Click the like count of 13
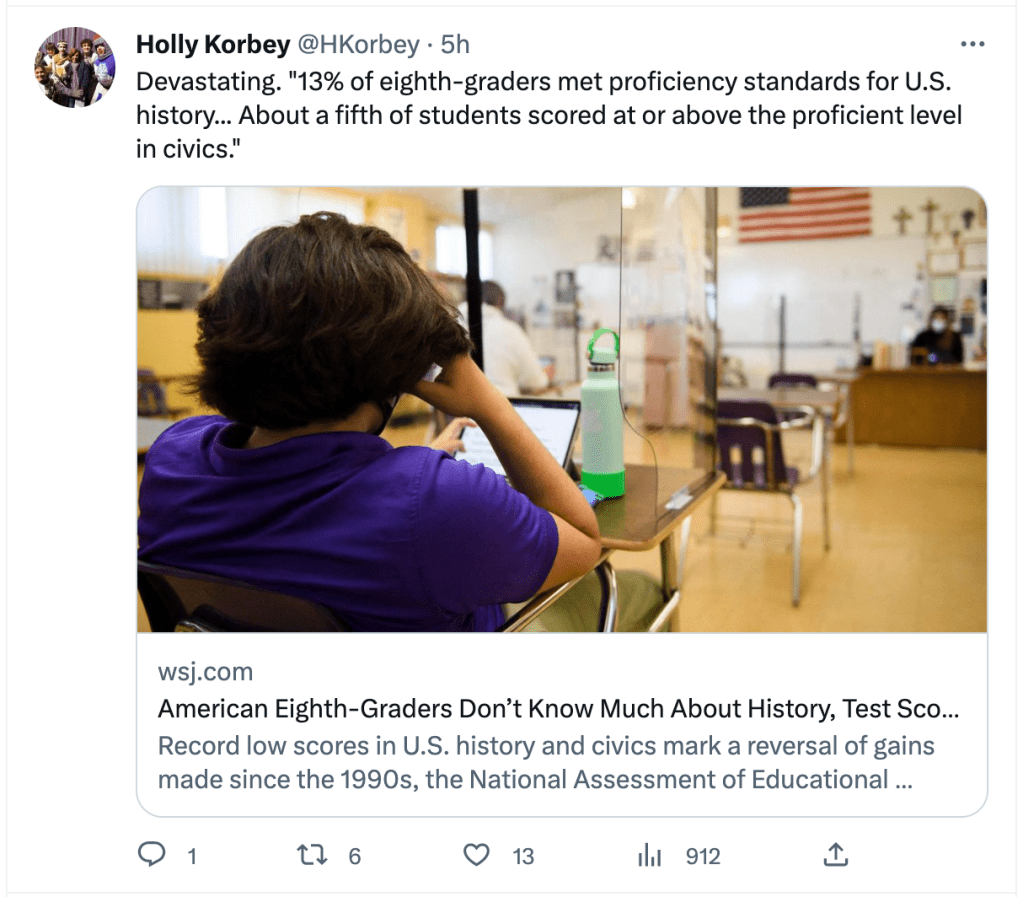Viewport: 1023px width, 897px height. (x=523, y=856)
